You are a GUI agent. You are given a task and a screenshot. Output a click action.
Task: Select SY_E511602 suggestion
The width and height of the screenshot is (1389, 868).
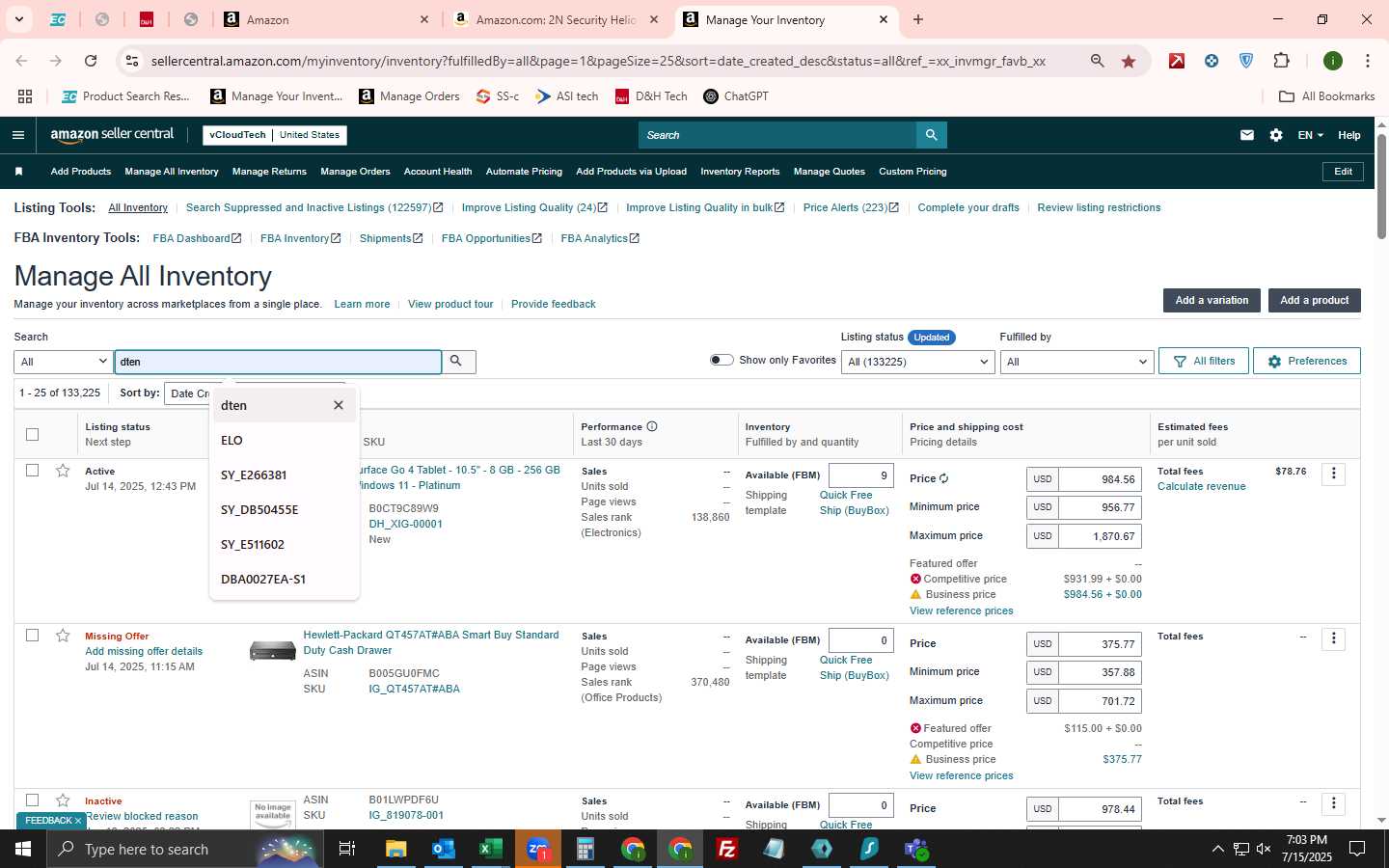click(285, 544)
